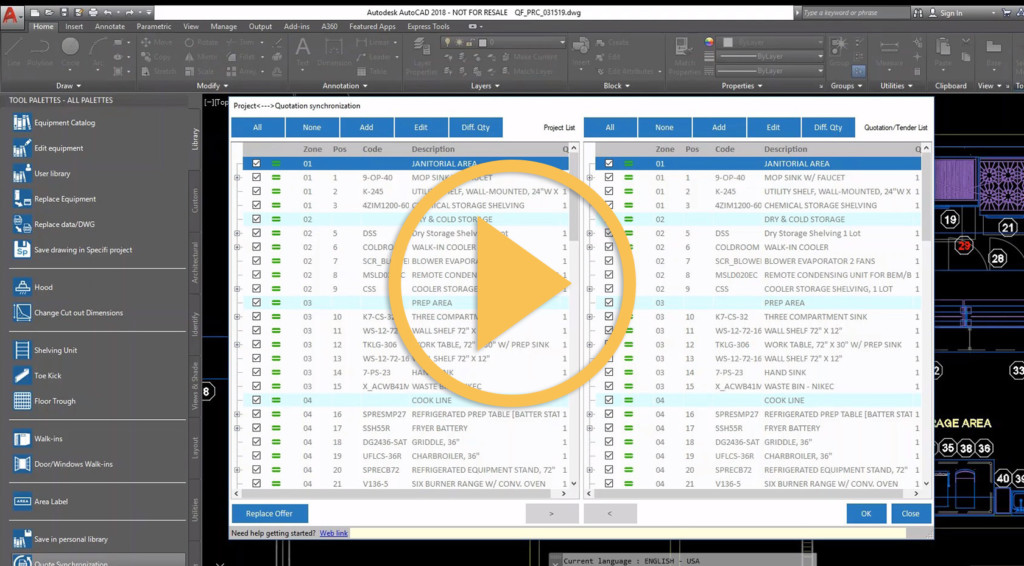
Task: Choose the Area Label tool
Action: (x=40, y=502)
